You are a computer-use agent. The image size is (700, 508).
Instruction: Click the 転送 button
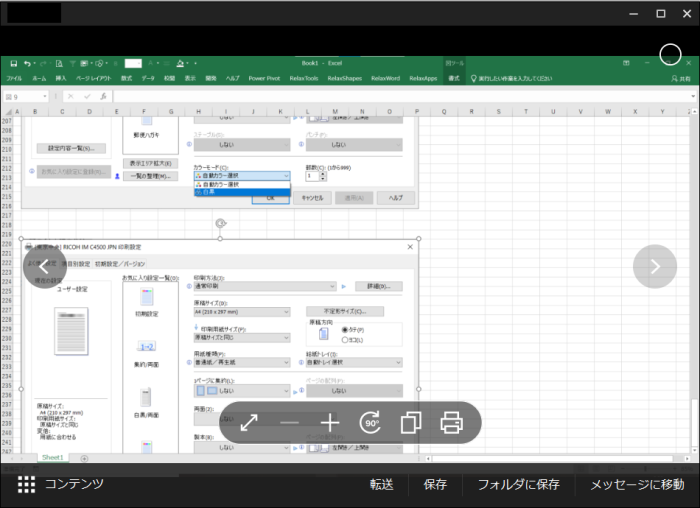[382, 484]
